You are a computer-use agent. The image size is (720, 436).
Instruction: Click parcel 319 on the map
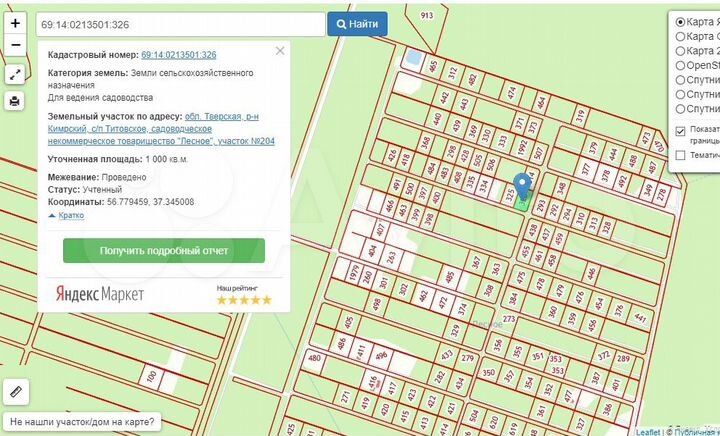[x=580, y=117]
